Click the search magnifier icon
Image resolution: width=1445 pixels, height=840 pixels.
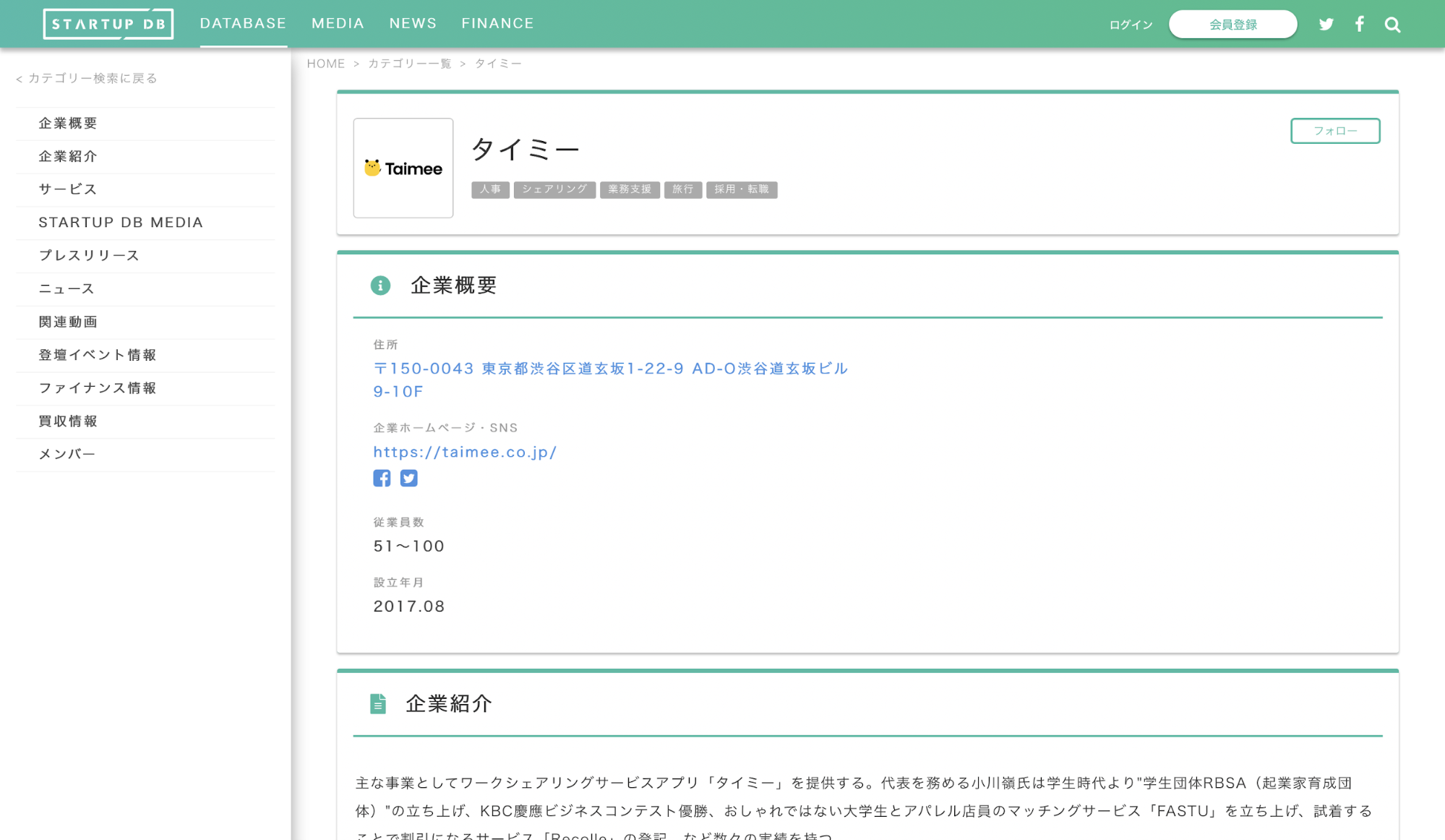click(x=1392, y=23)
